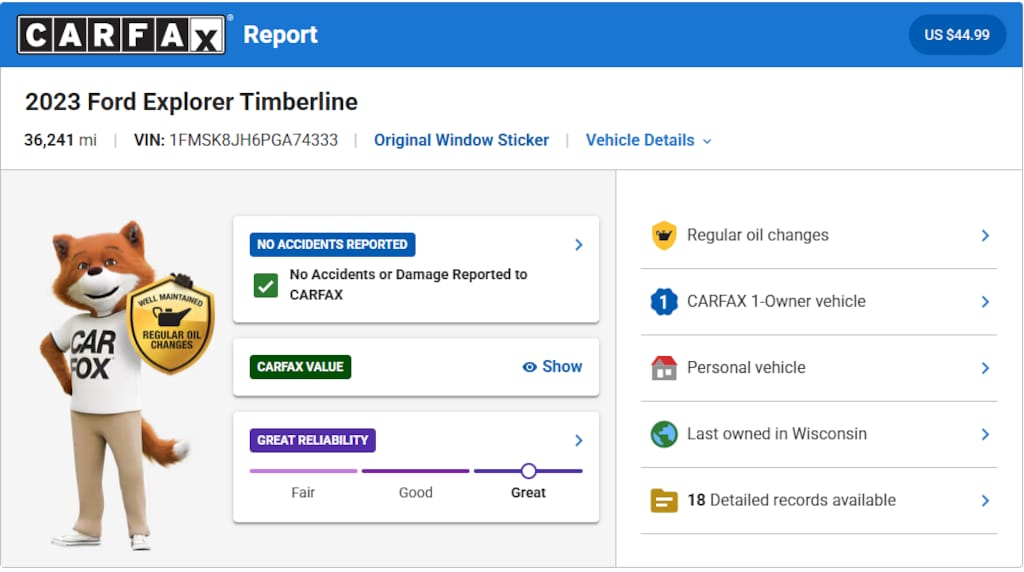Click the reliability slider circle at Great

tap(528, 471)
